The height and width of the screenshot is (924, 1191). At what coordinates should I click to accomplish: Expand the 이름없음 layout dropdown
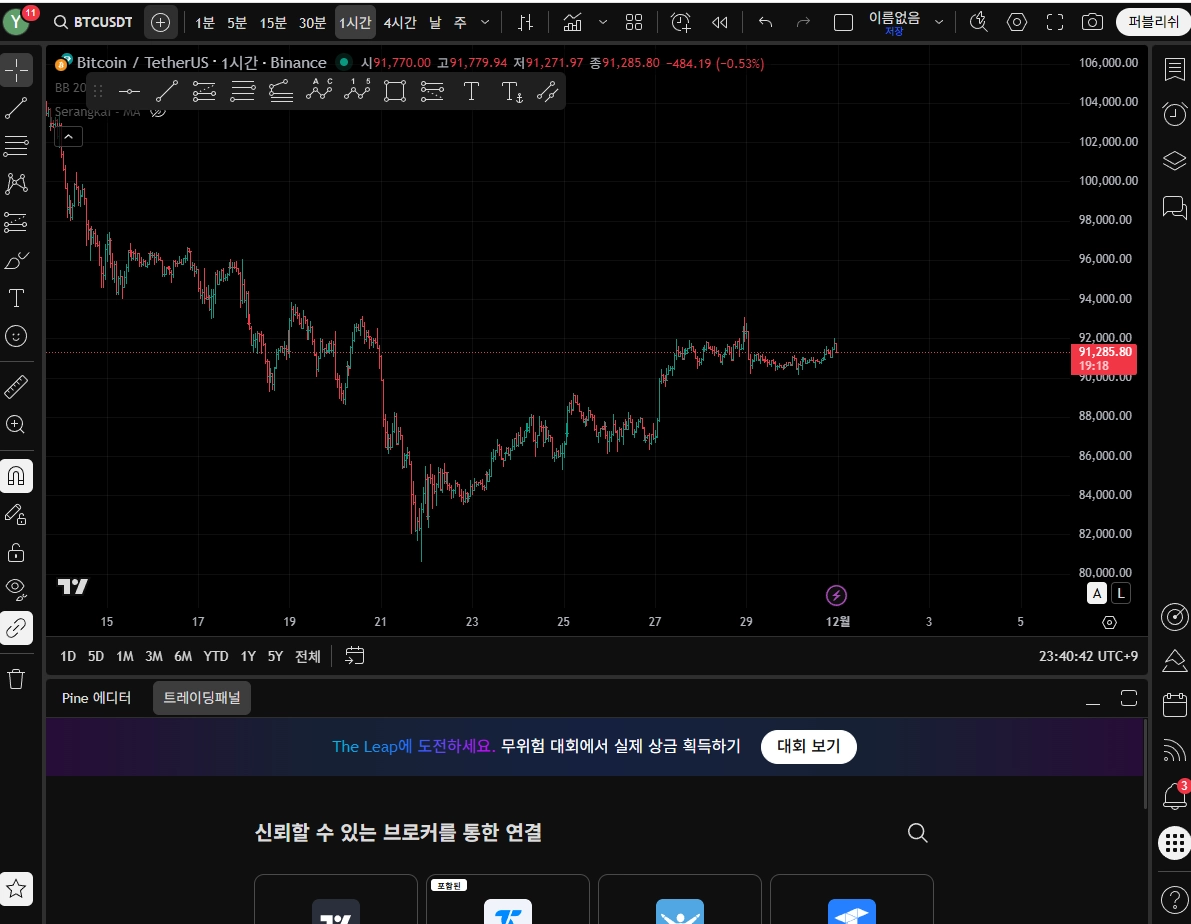[x=939, y=23]
